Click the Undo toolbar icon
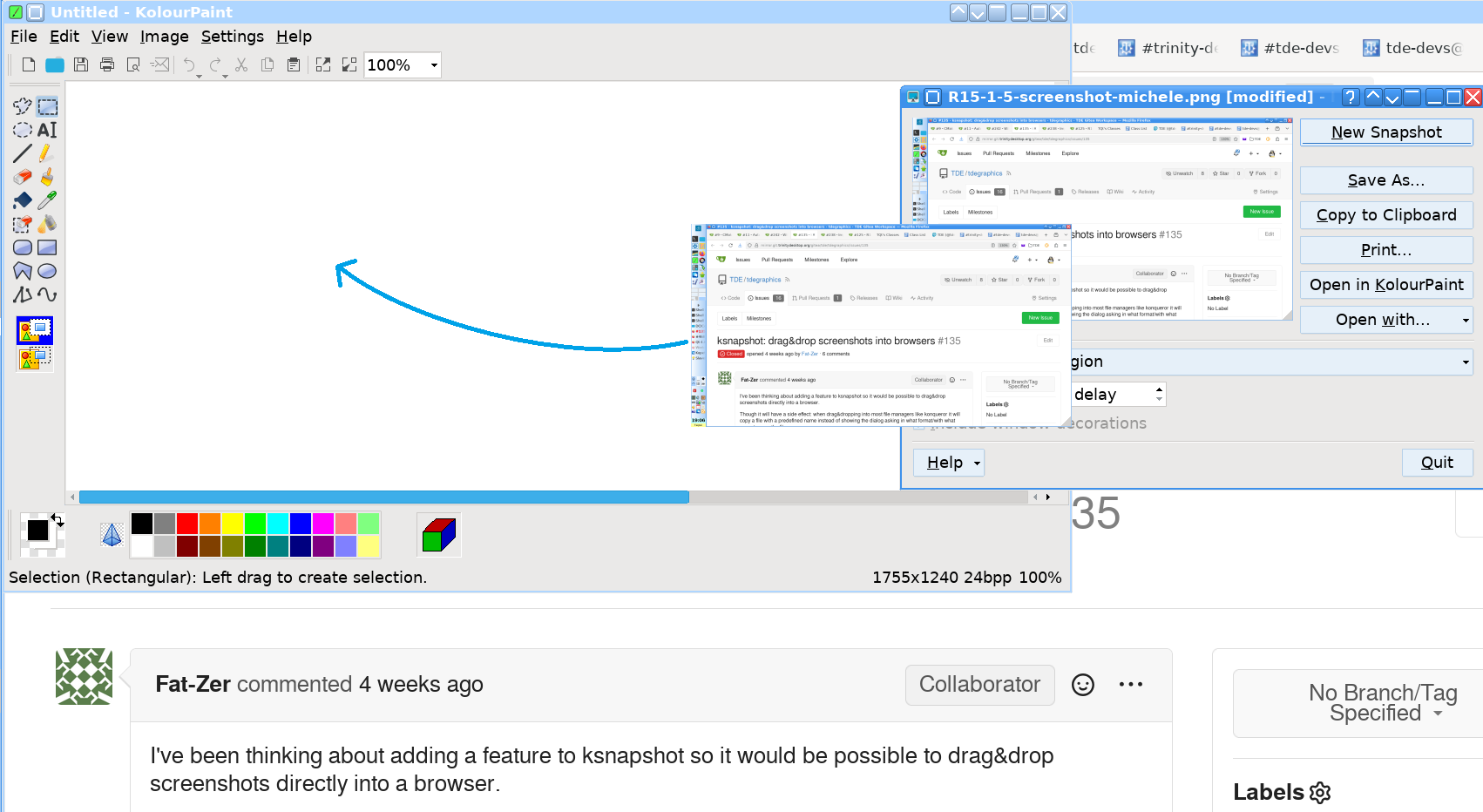1483x812 pixels. tap(187, 64)
